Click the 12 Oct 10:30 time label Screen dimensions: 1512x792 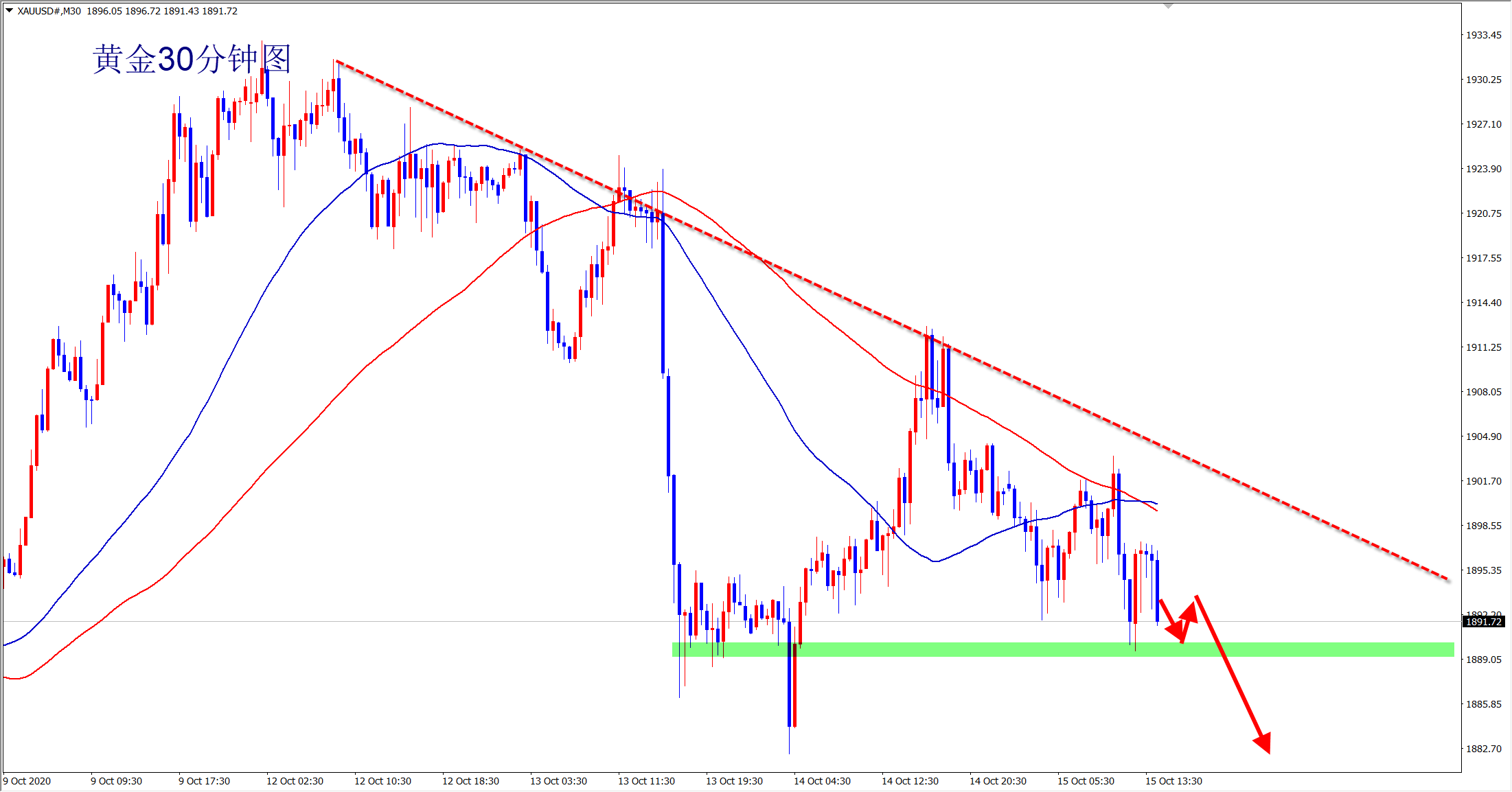(382, 781)
